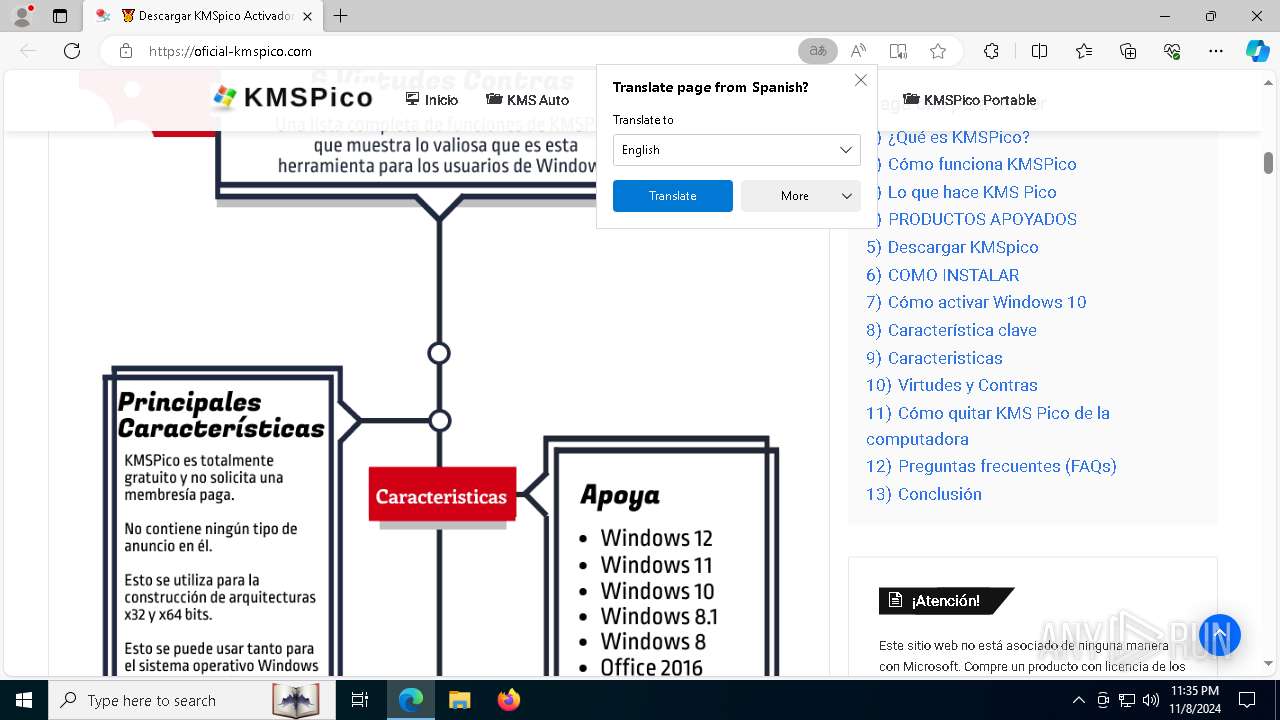Go back to the previous page
This screenshot has width=1280, height=720.
28,51
